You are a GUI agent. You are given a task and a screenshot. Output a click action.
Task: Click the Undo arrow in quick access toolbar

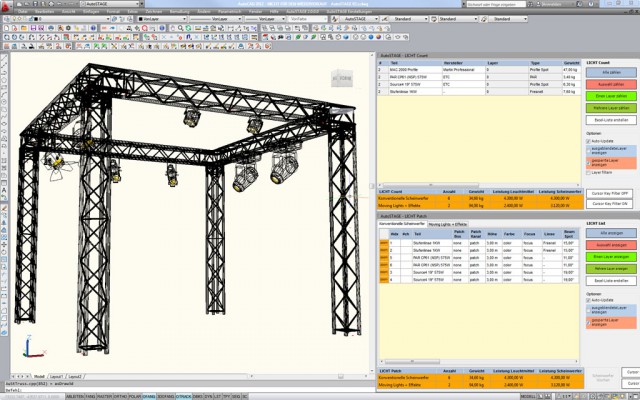[58, 4]
